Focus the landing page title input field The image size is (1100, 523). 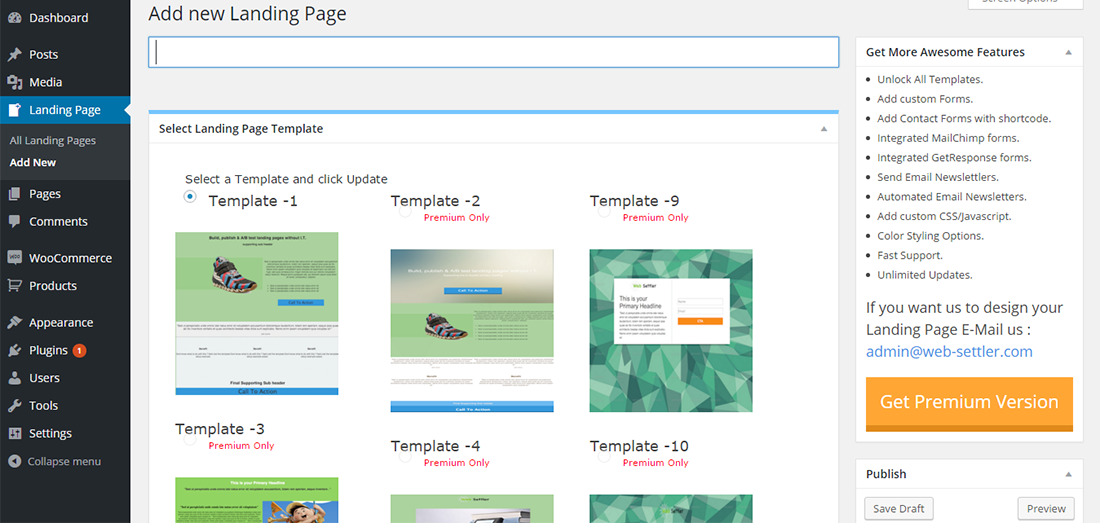coord(493,53)
